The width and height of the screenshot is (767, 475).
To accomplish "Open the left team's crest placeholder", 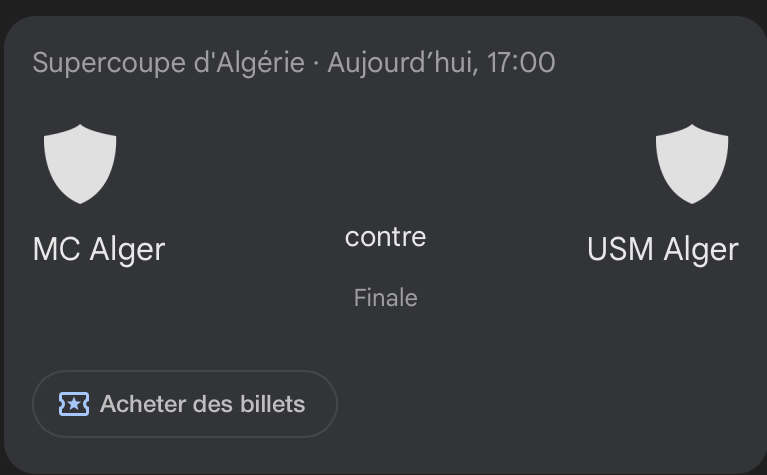I will point(80,163).
